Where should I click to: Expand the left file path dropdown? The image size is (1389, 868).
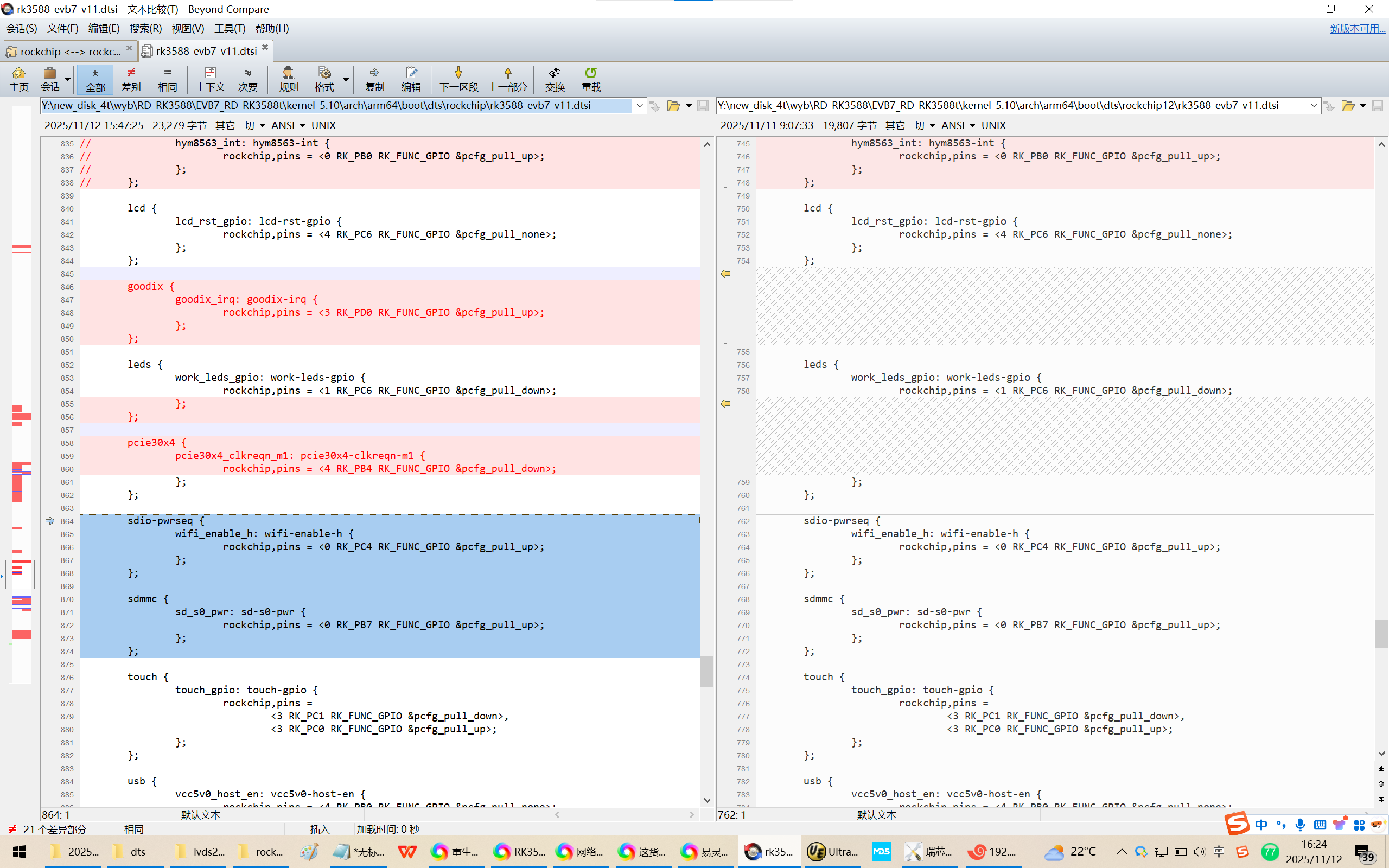(639, 106)
